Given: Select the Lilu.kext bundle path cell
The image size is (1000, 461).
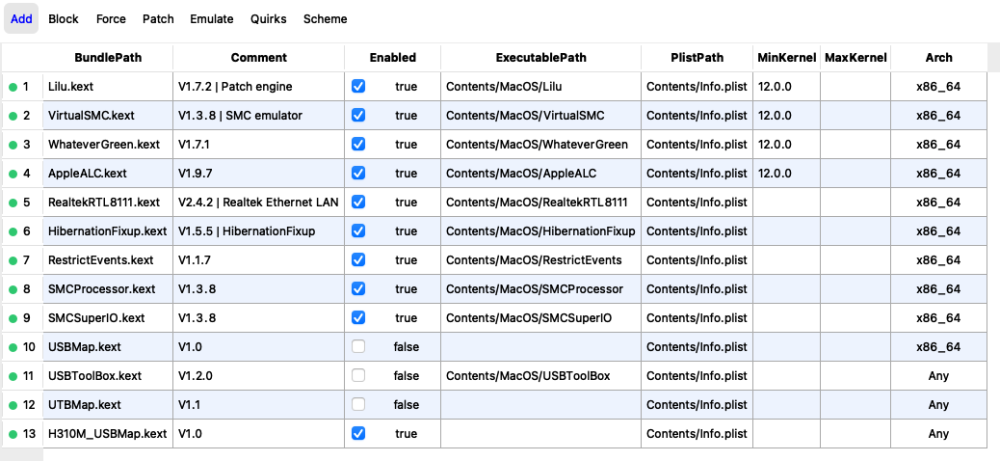Looking at the screenshot, I should pyautogui.click(x=108, y=86).
